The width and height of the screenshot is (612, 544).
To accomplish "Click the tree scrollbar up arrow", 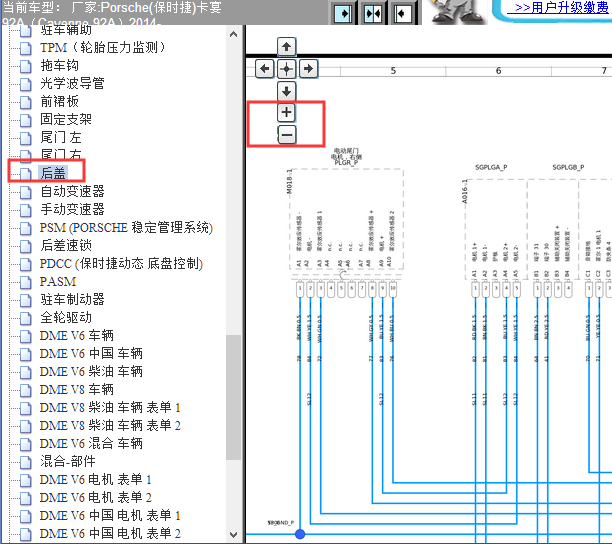I will tap(233, 34).
